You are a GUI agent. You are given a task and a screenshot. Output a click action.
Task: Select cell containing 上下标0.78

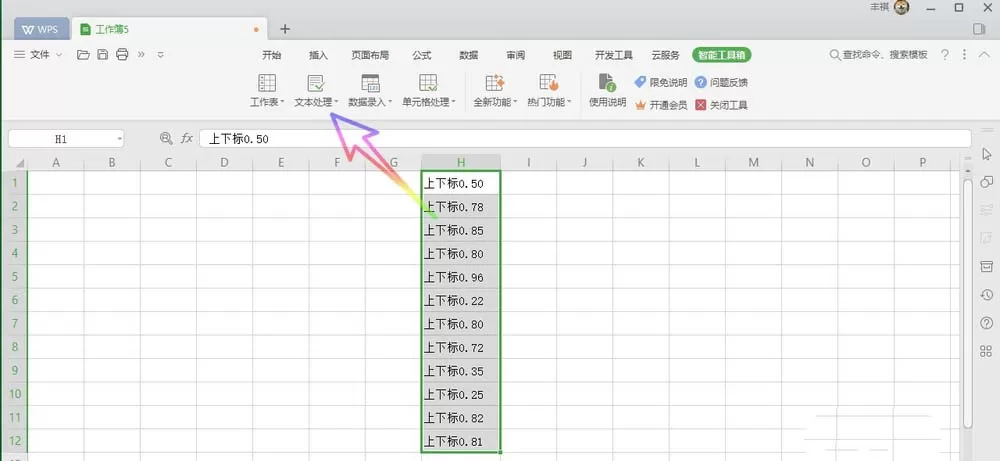point(460,207)
